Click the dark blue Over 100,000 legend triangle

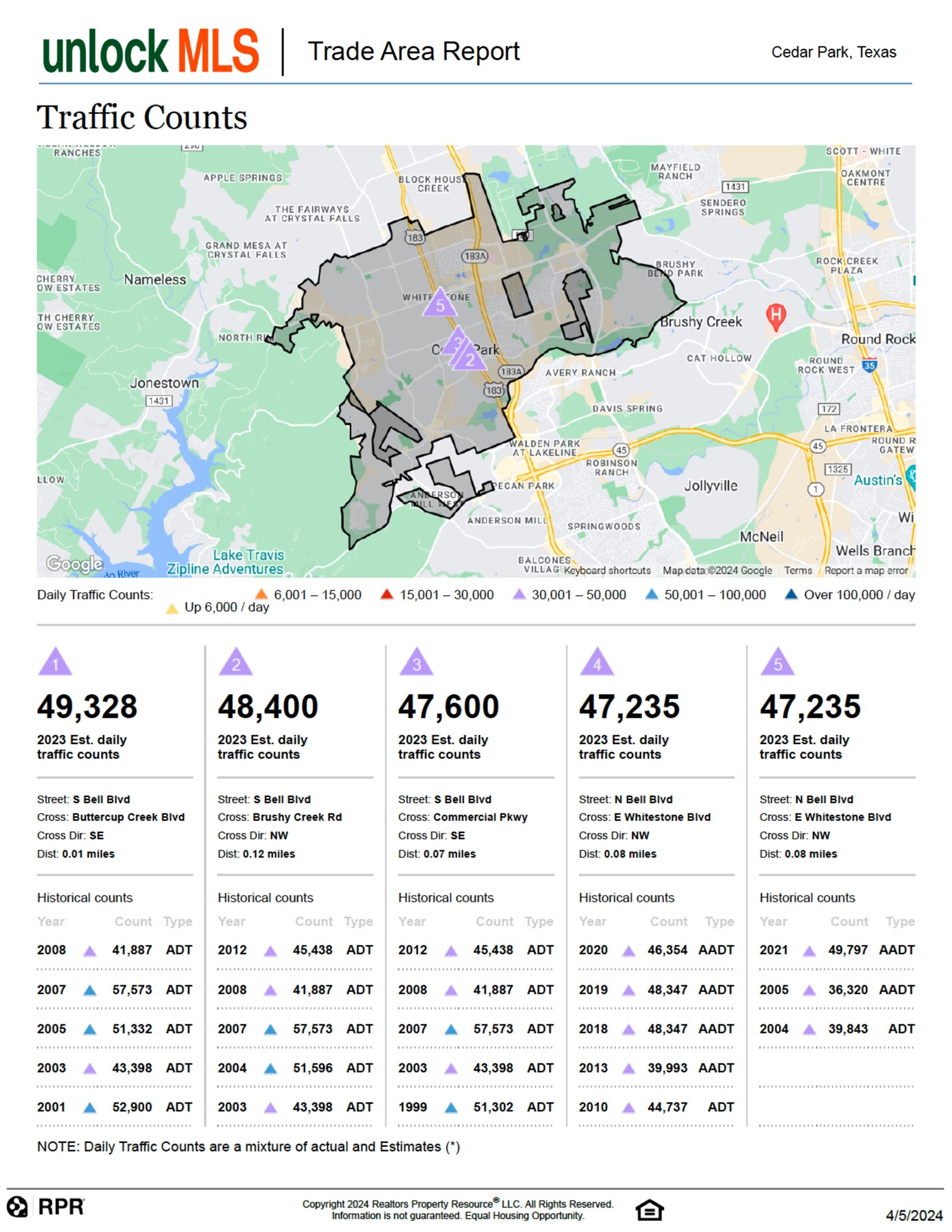[x=791, y=594]
